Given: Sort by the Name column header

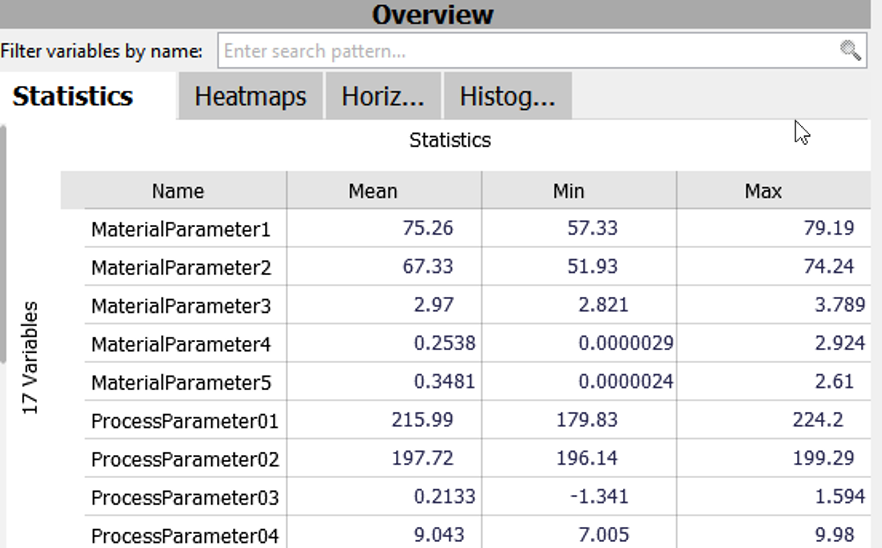Looking at the screenshot, I should (x=178, y=190).
